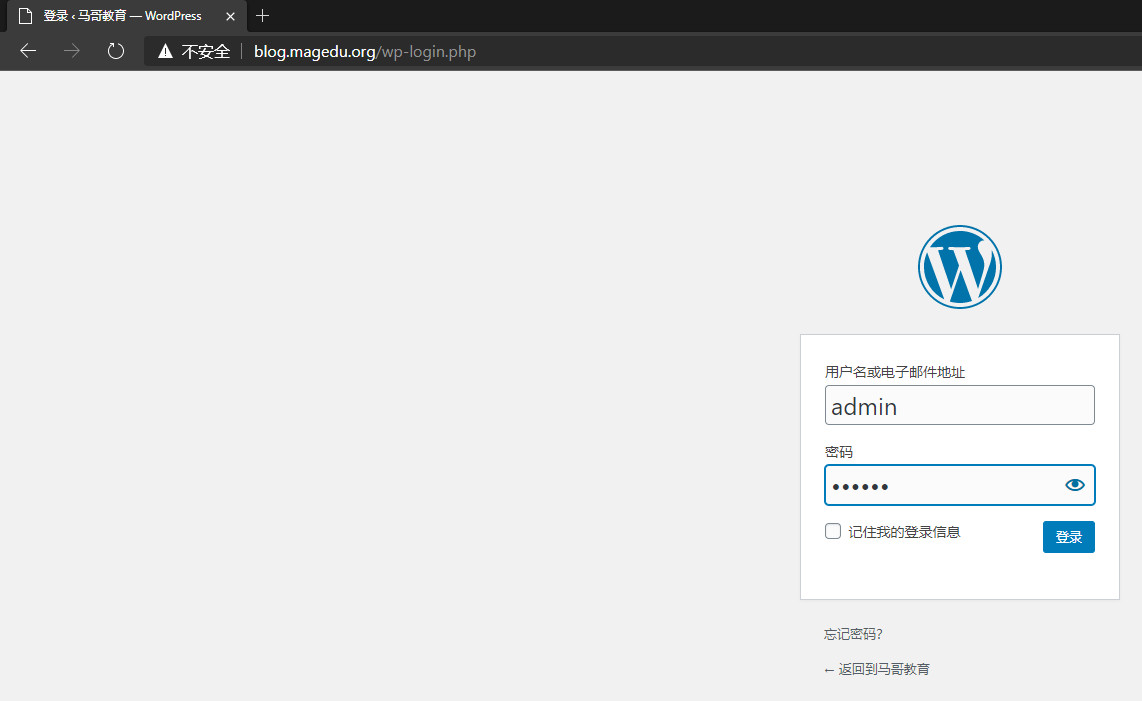
Task: Reload the page with the refresh icon
Action: click(x=116, y=51)
